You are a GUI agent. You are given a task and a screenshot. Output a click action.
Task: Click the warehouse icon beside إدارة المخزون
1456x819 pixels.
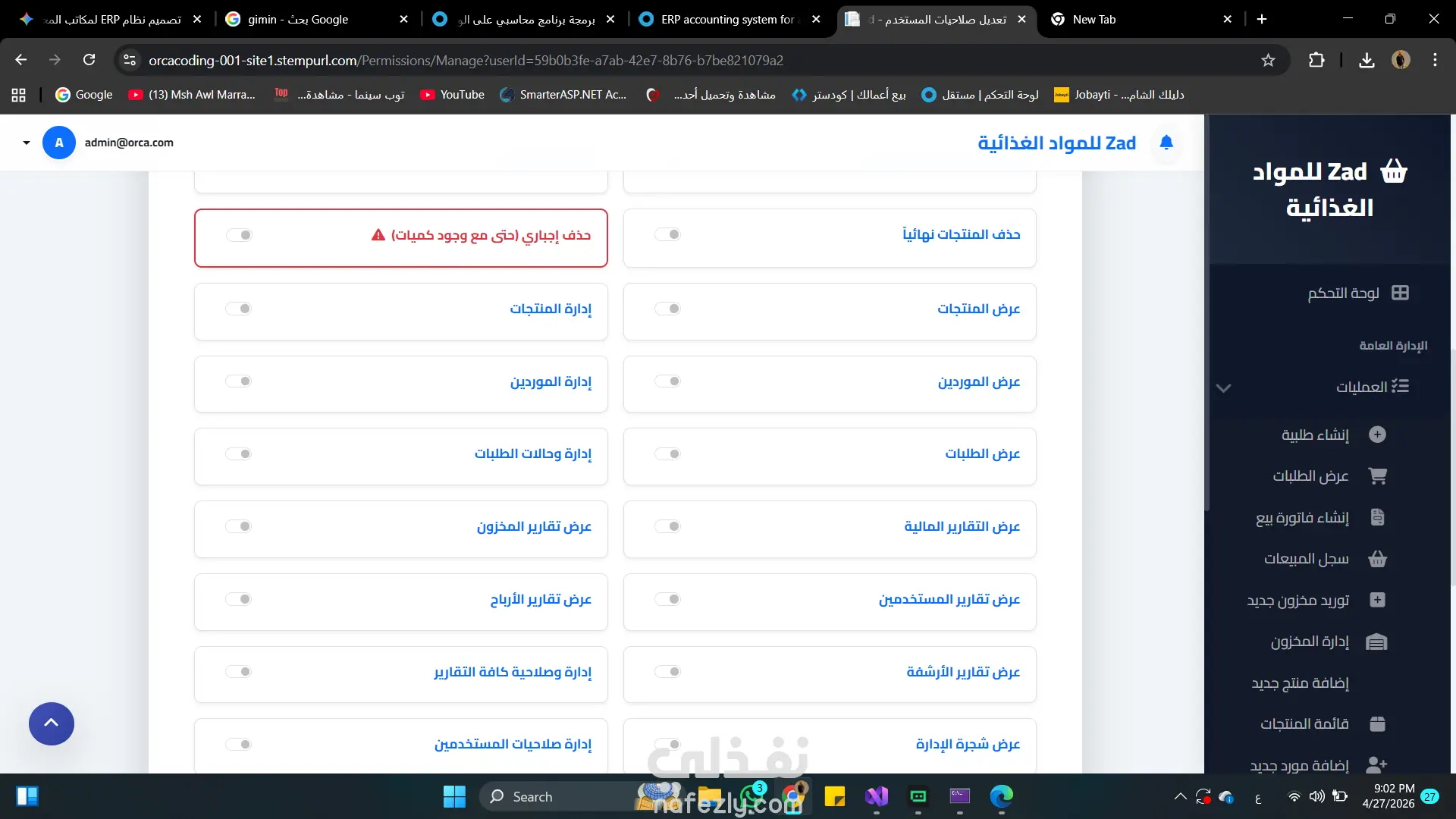coord(1376,642)
